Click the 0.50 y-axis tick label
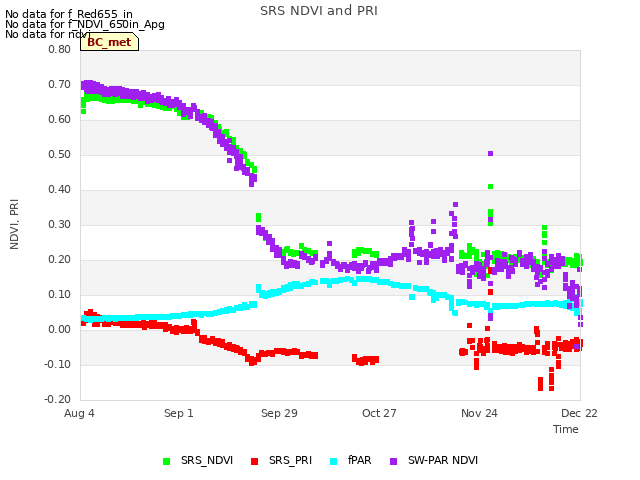Viewport: 640px width, 480px height. pyautogui.click(x=60, y=155)
